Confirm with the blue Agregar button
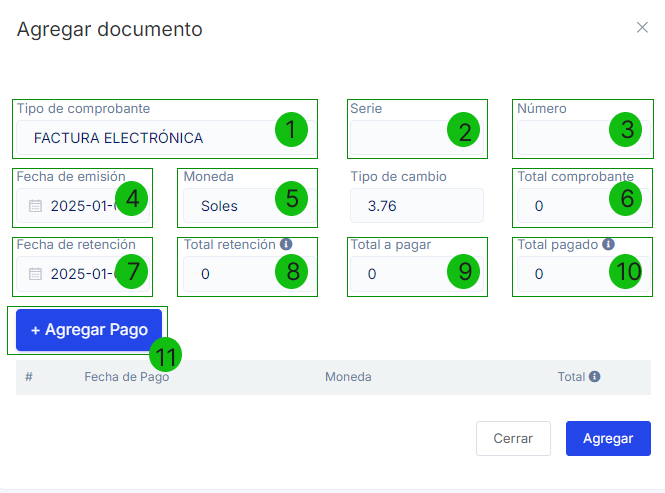The image size is (665, 493). pyautogui.click(x=608, y=439)
